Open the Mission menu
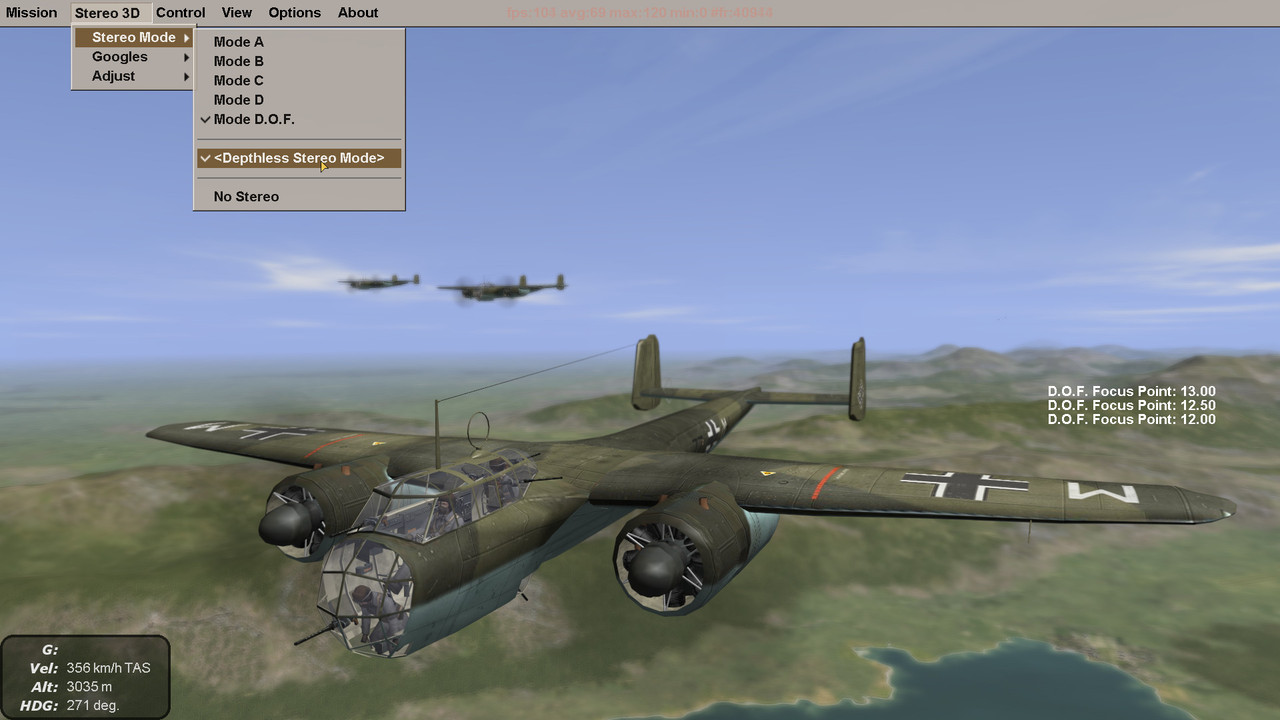This screenshot has height=720, width=1280. (31, 13)
